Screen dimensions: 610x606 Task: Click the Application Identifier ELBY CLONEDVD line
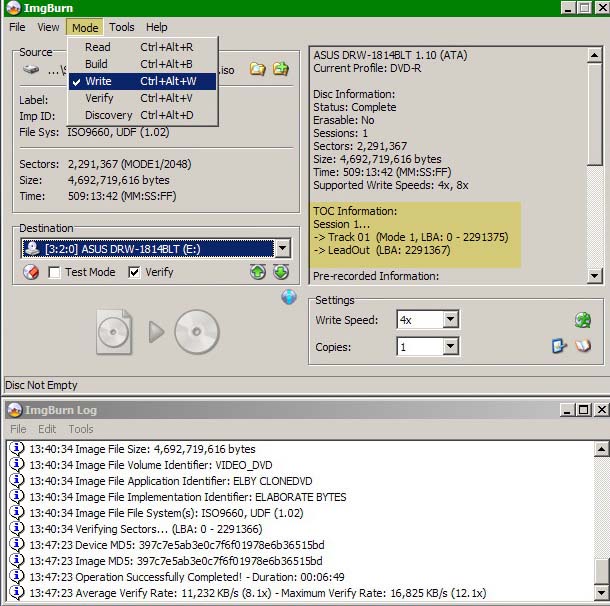click(171, 481)
